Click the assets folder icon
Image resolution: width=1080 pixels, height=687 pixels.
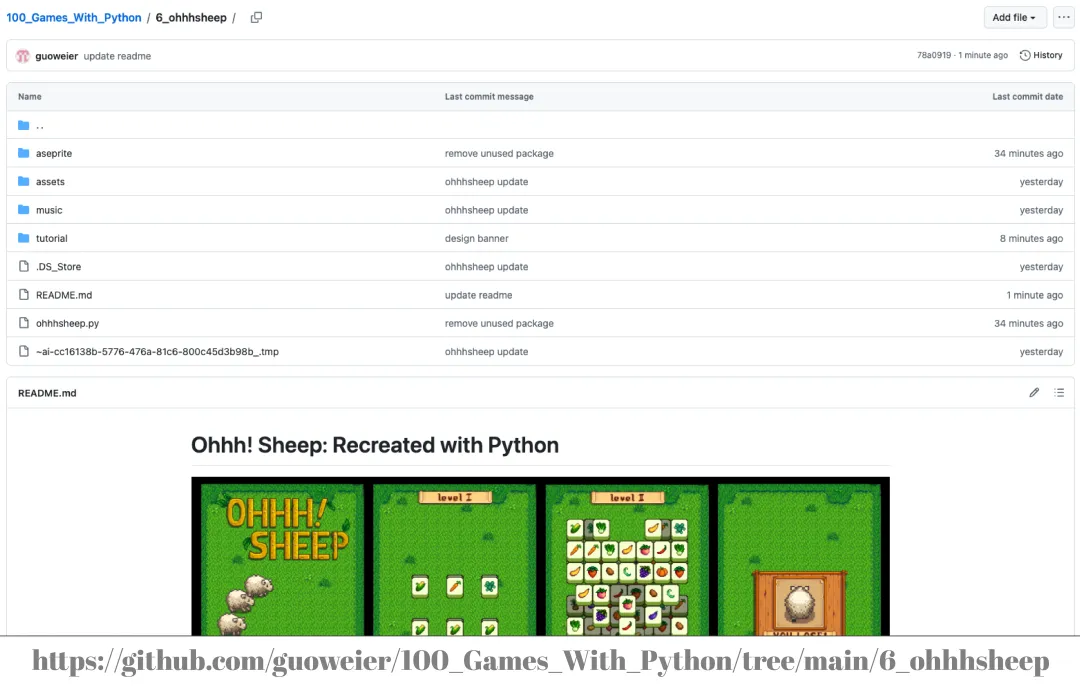click(23, 181)
